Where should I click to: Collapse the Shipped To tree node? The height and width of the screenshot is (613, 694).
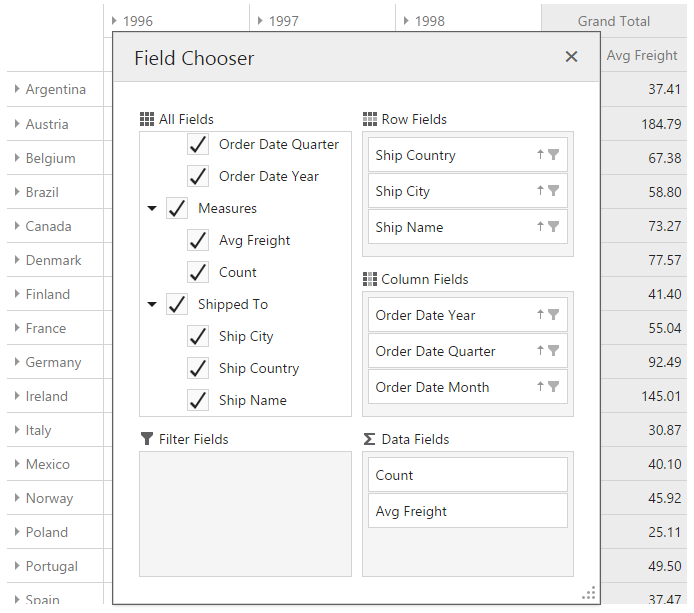point(152,305)
